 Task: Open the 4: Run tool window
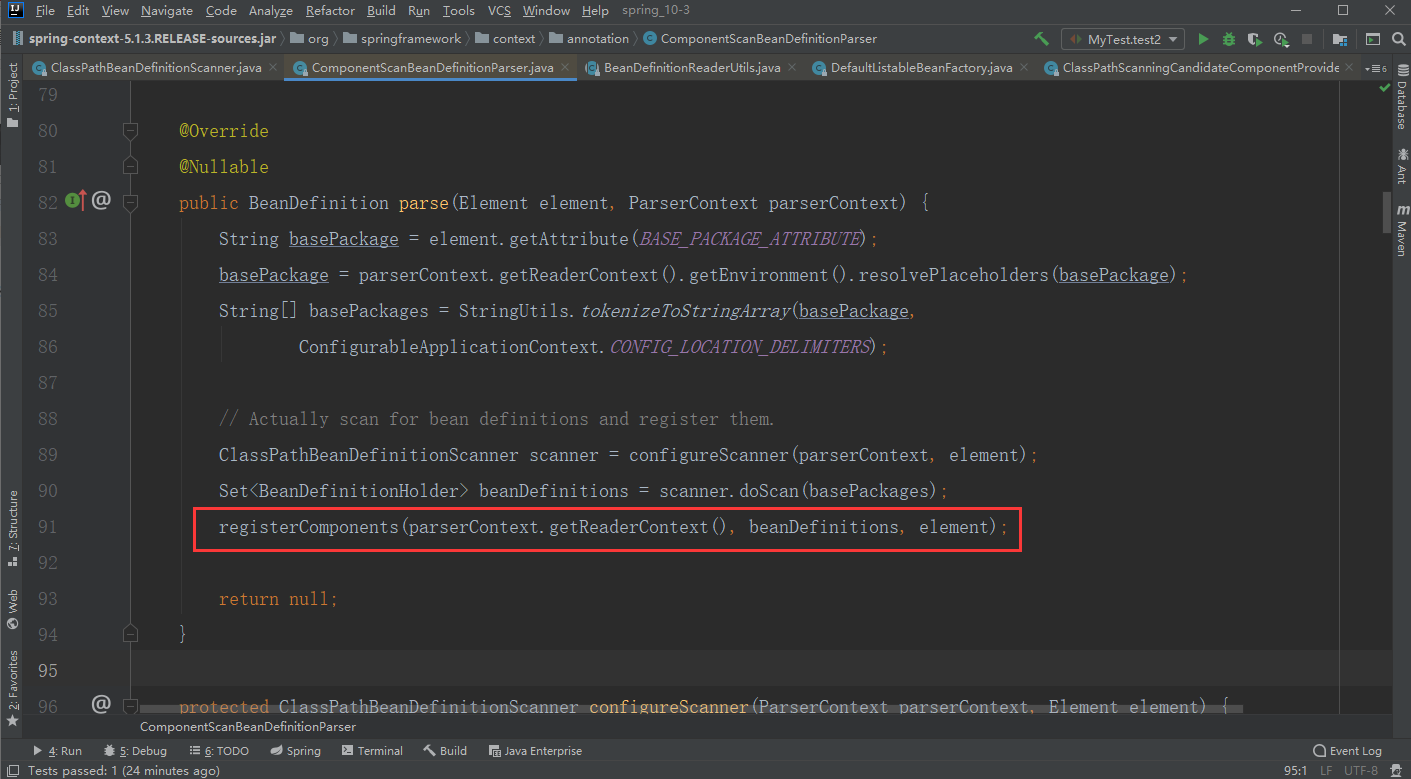[57, 751]
